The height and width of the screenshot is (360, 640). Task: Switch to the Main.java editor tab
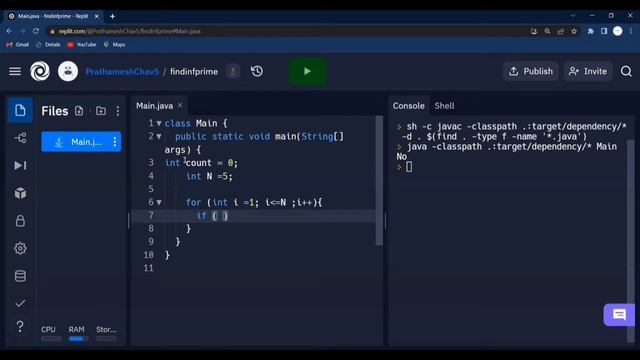[x=154, y=106]
